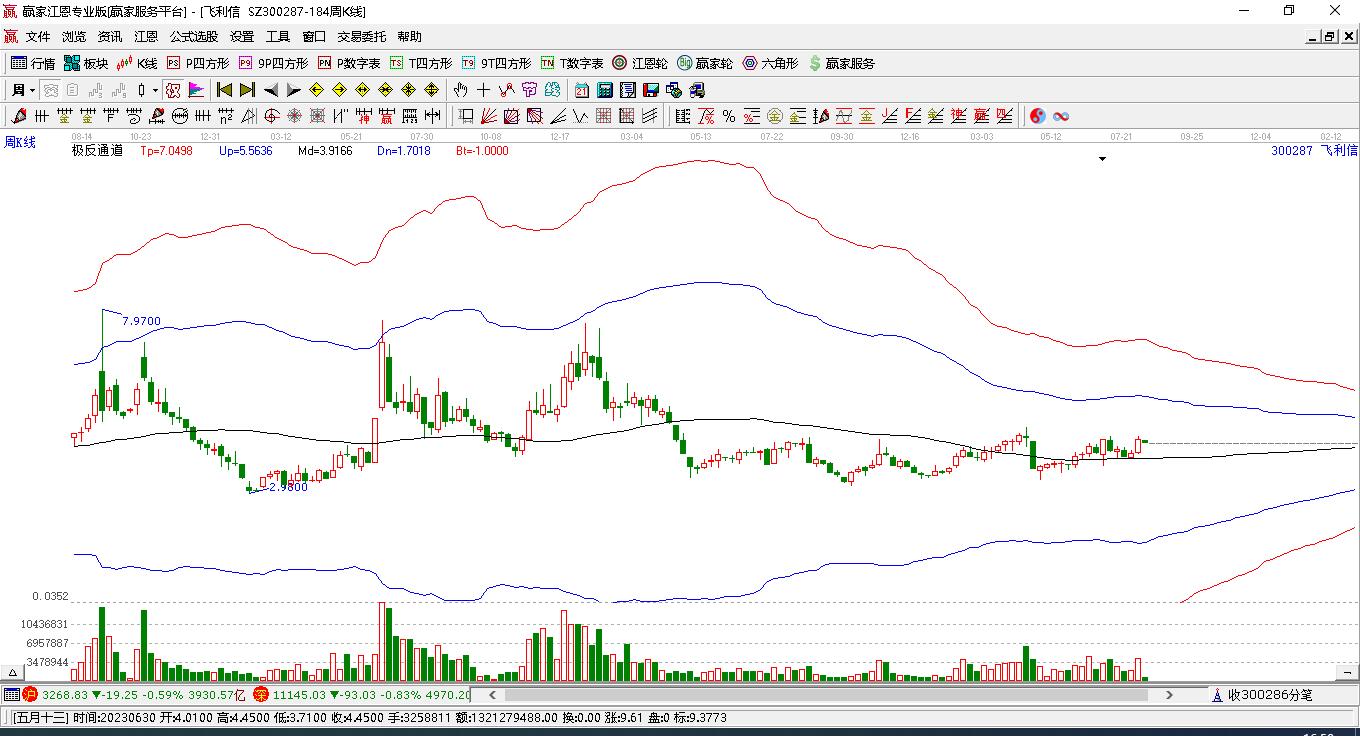Open 赢家服务 service button

tap(841, 63)
